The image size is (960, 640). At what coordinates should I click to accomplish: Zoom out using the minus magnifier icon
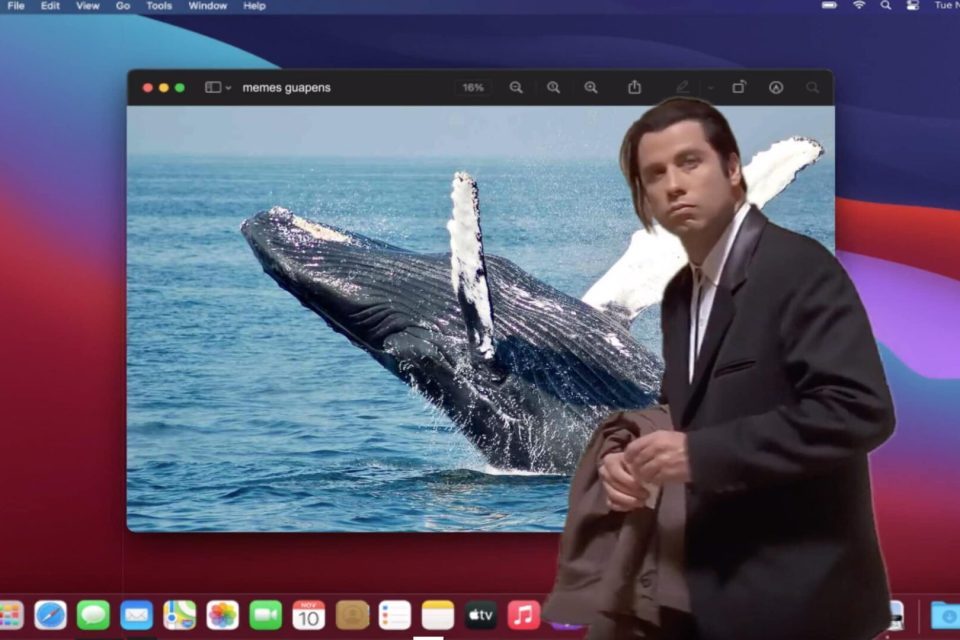point(516,88)
